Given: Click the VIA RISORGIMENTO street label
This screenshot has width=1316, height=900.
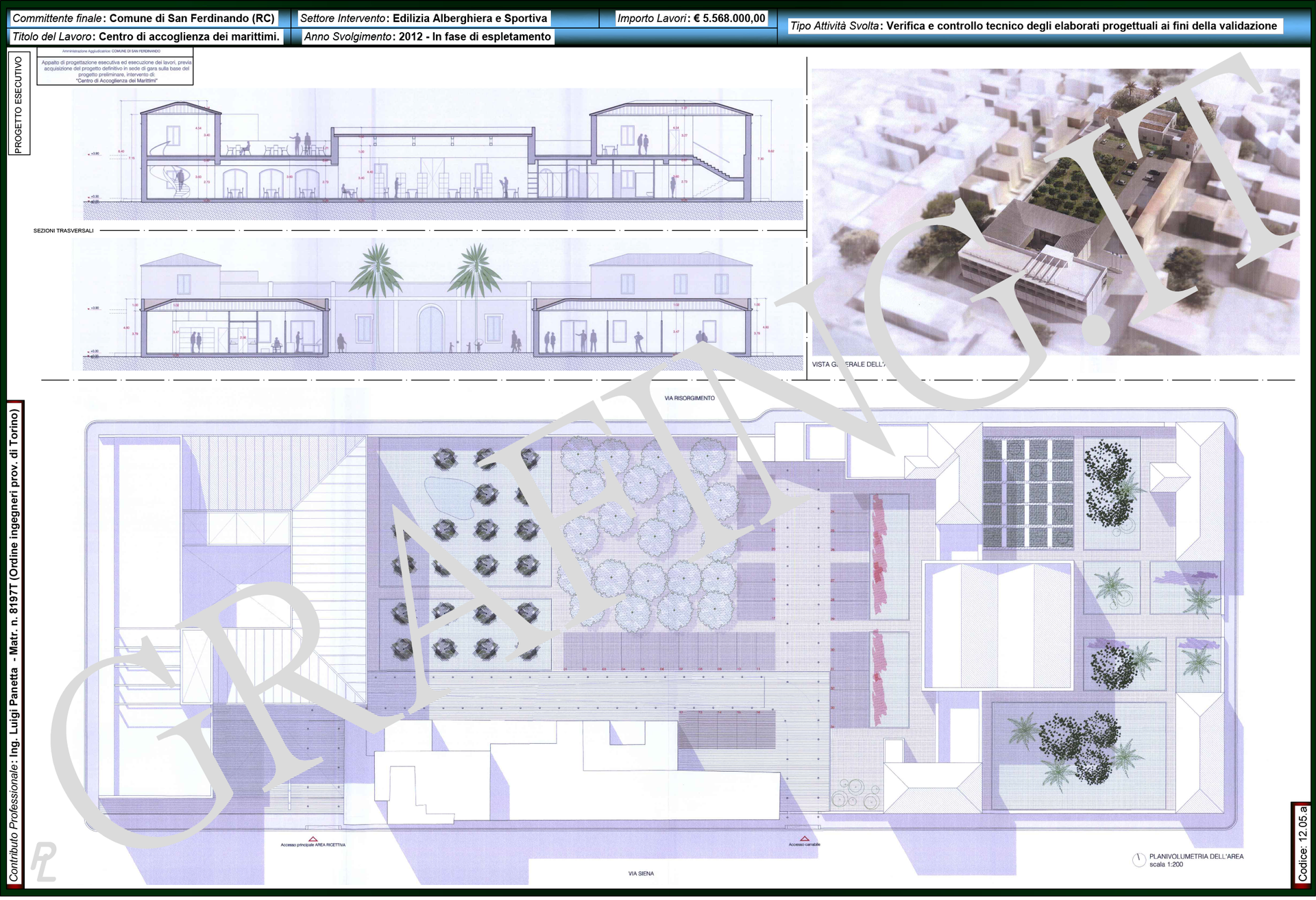Looking at the screenshot, I should coord(689,398).
